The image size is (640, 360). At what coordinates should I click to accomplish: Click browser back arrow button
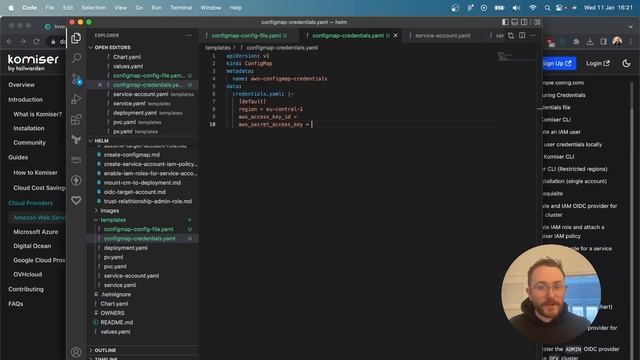click(x=9, y=42)
